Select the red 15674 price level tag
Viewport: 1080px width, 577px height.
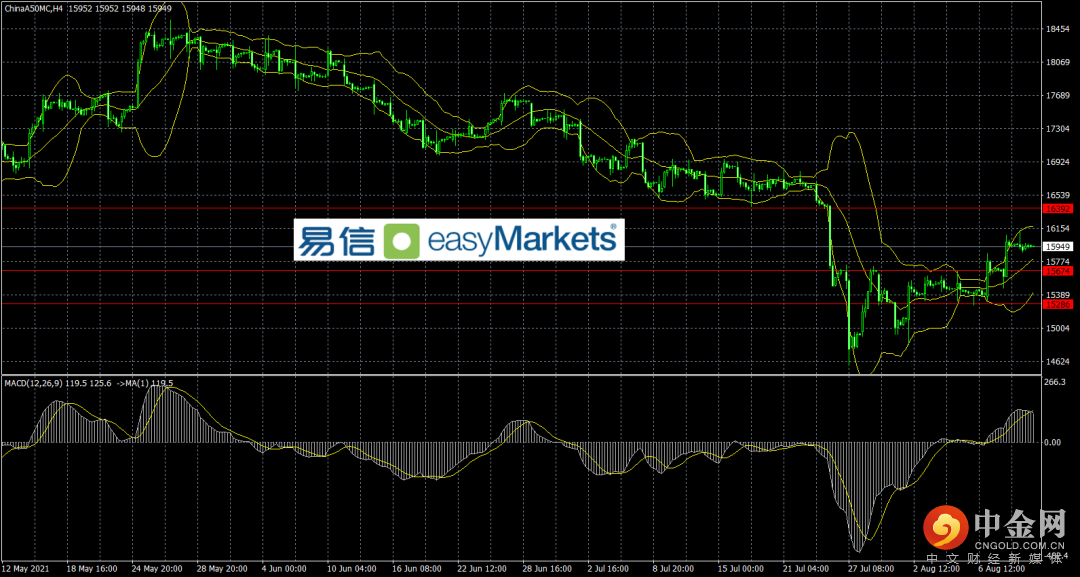[x=1057, y=271]
